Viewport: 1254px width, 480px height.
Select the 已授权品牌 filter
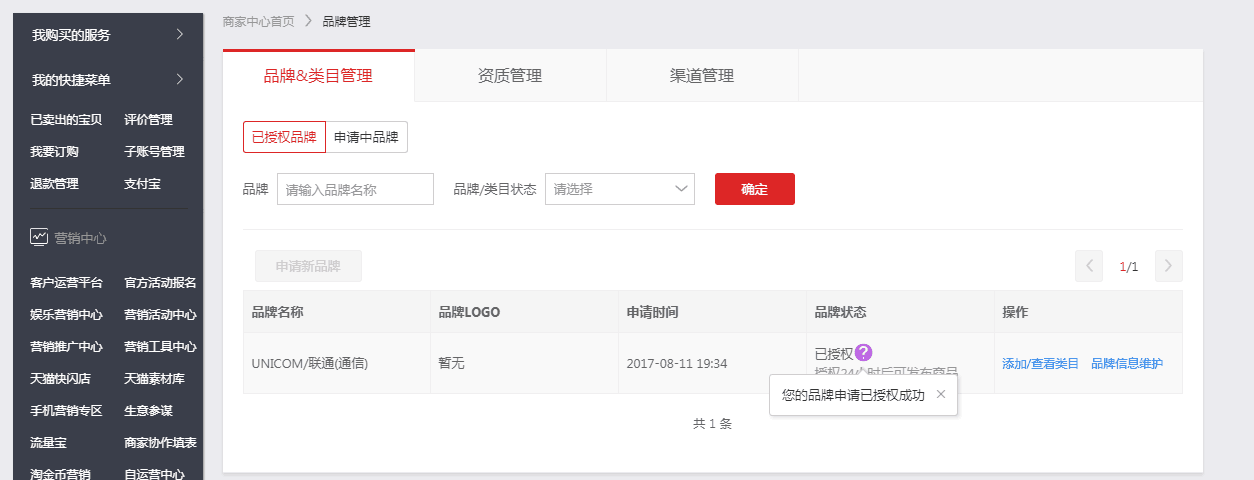pyautogui.click(x=284, y=137)
